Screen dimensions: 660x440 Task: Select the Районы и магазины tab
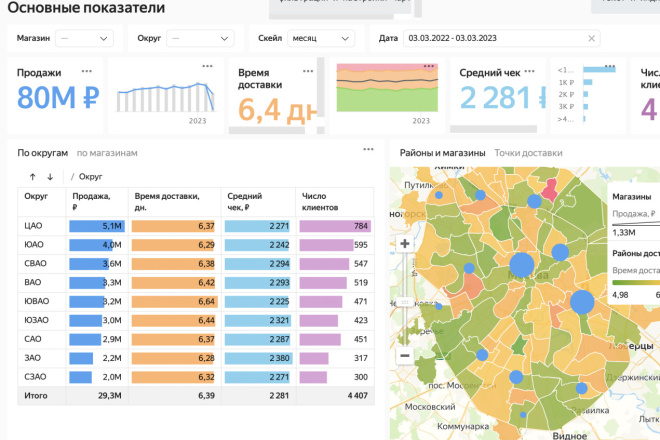pos(442,153)
